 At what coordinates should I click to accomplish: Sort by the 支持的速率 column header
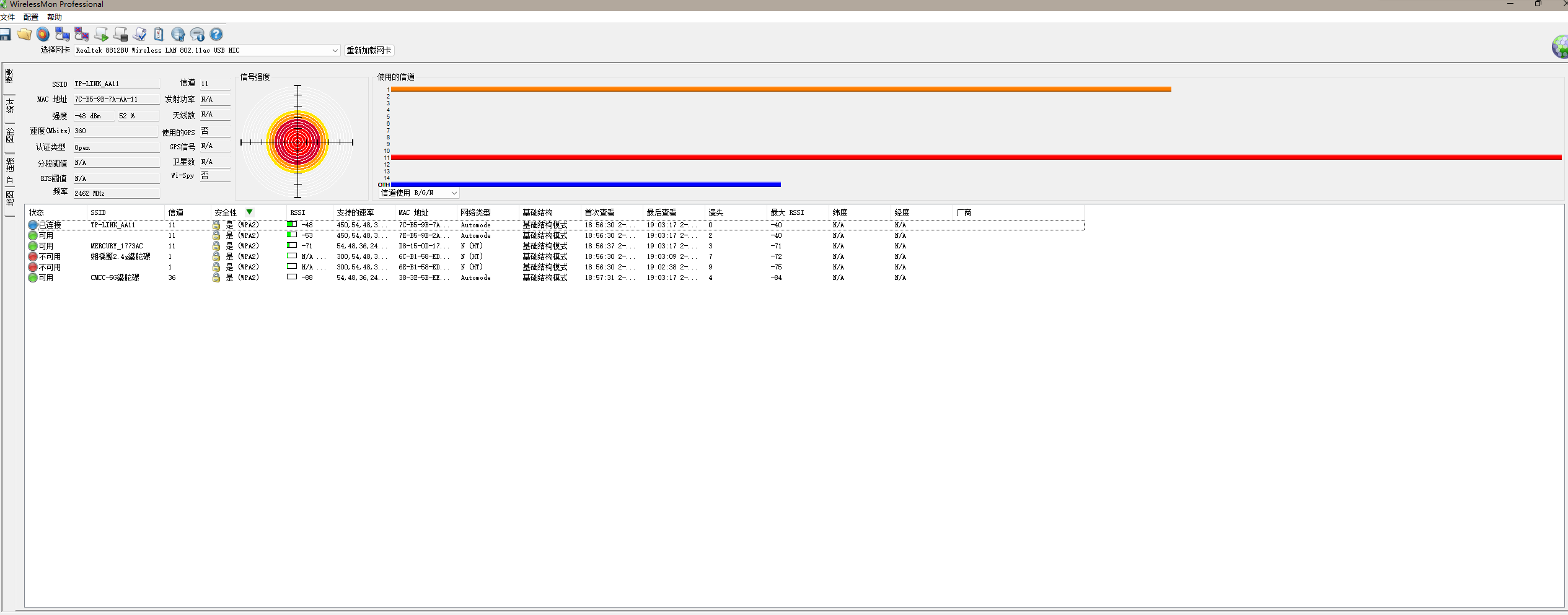(364, 212)
